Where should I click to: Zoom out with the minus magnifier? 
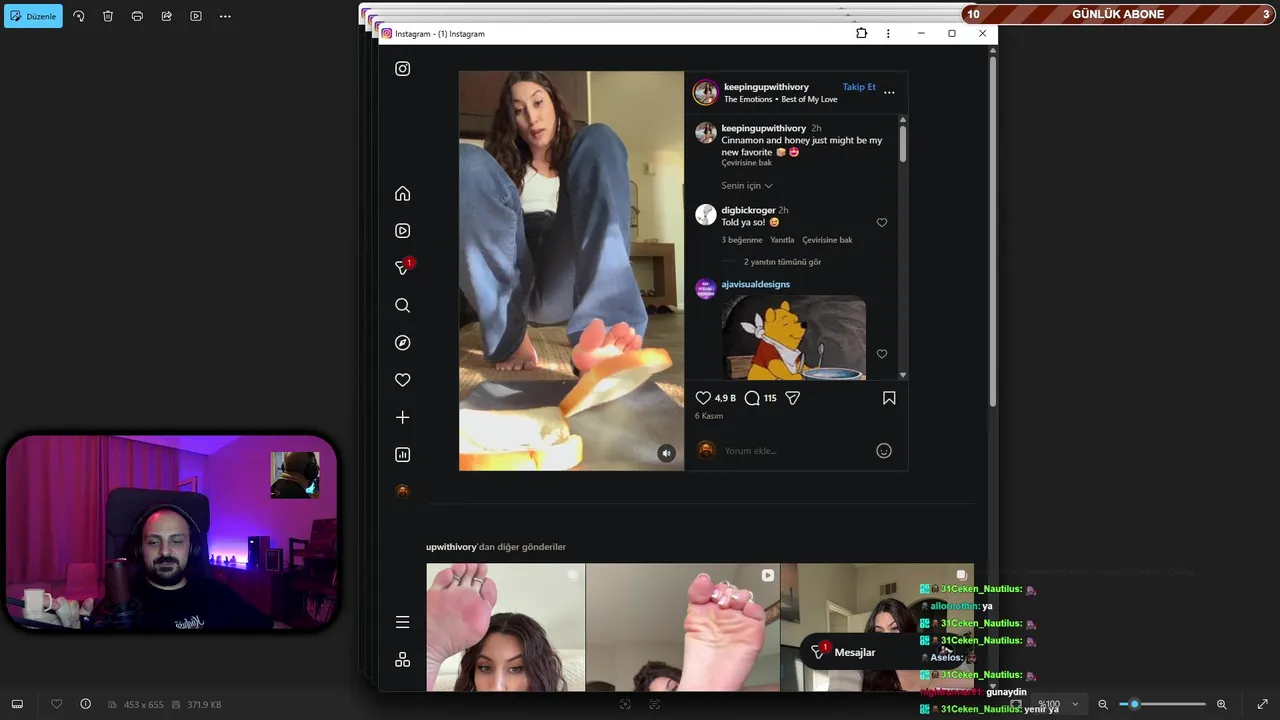(x=1103, y=704)
